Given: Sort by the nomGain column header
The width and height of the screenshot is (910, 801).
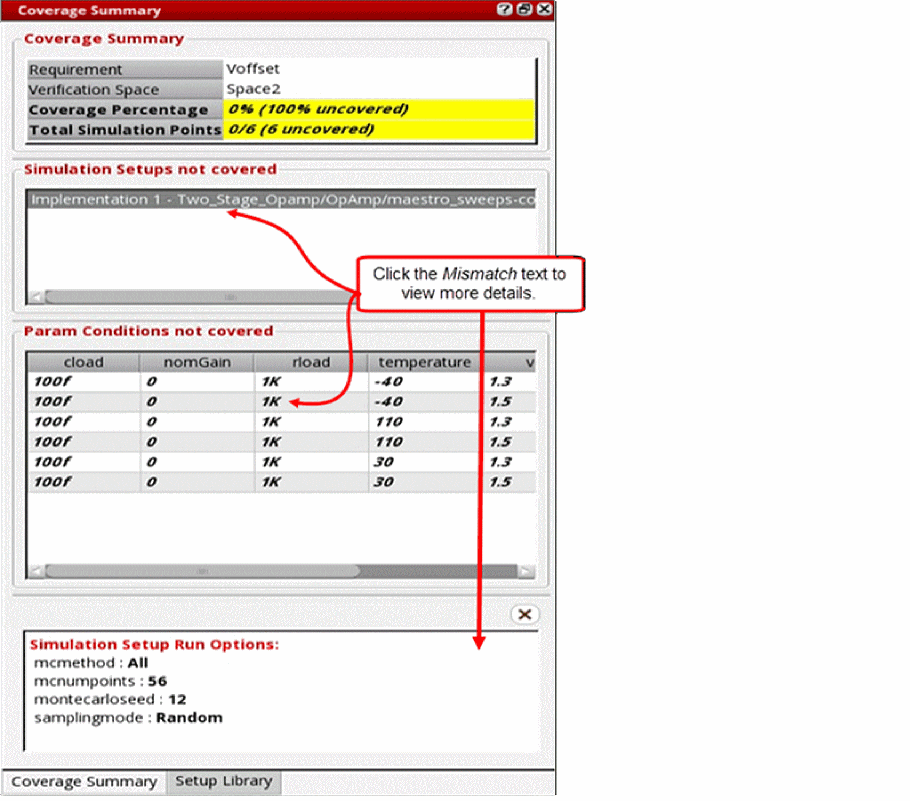Looking at the screenshot, I should tap(197, 362).
